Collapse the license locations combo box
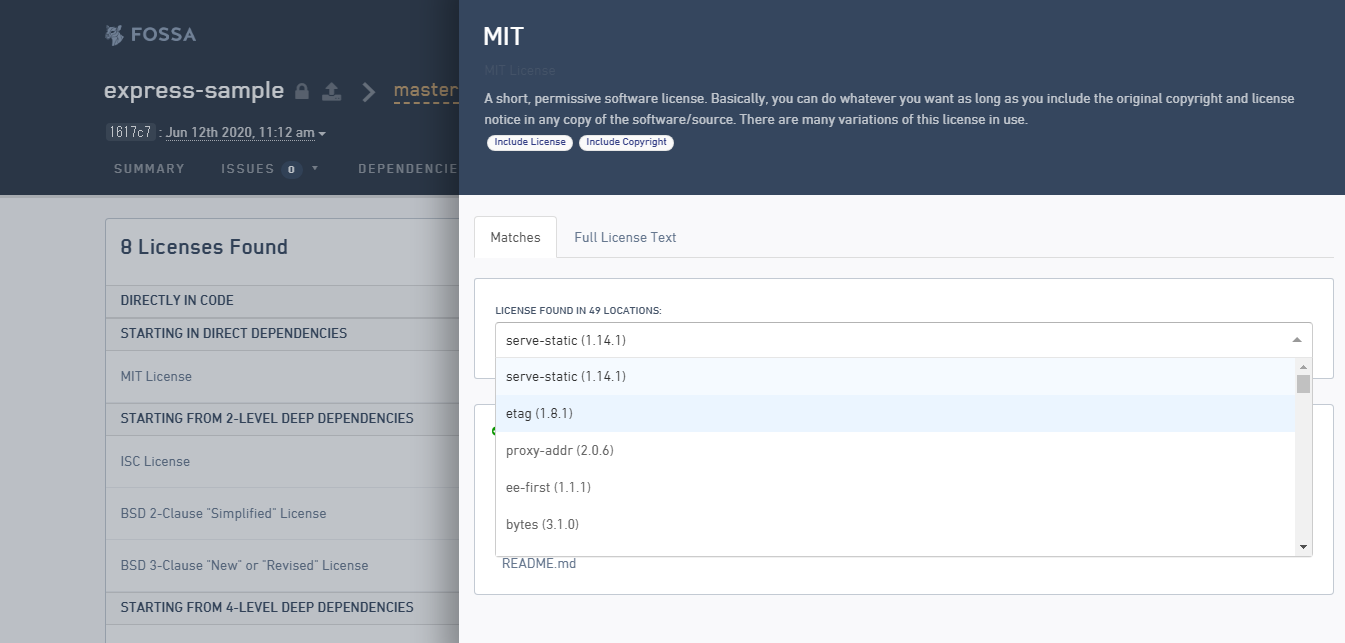The width and height of the screenshot is (1345, 643). [1296, 340]
